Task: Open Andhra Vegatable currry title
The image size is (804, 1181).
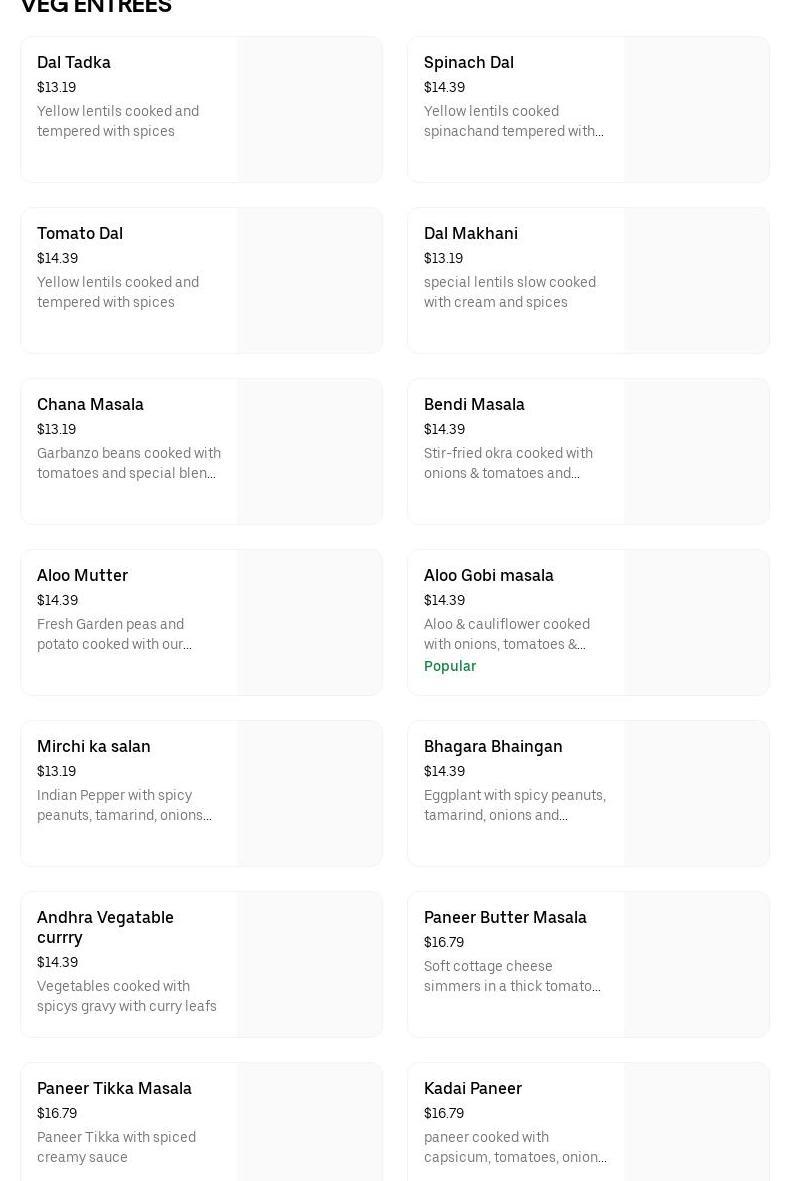Action: [105, 927]
